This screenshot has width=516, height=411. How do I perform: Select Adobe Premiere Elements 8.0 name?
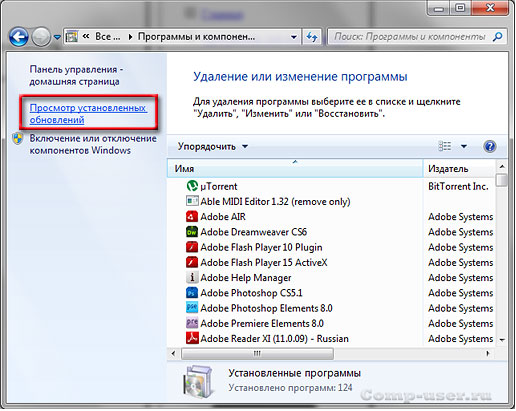tap(262, 324)
